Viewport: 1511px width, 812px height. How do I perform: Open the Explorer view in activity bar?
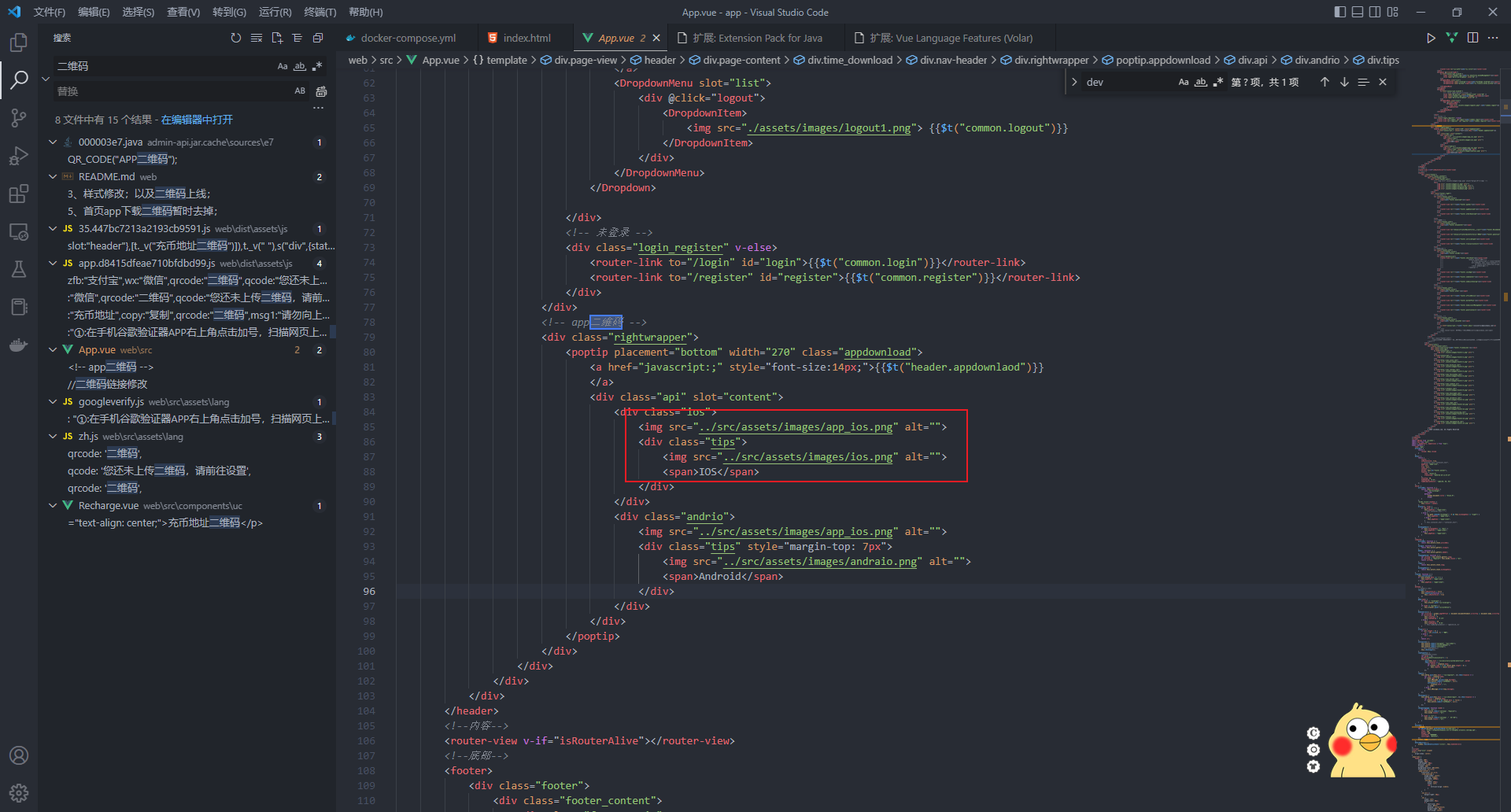point(19,42)
